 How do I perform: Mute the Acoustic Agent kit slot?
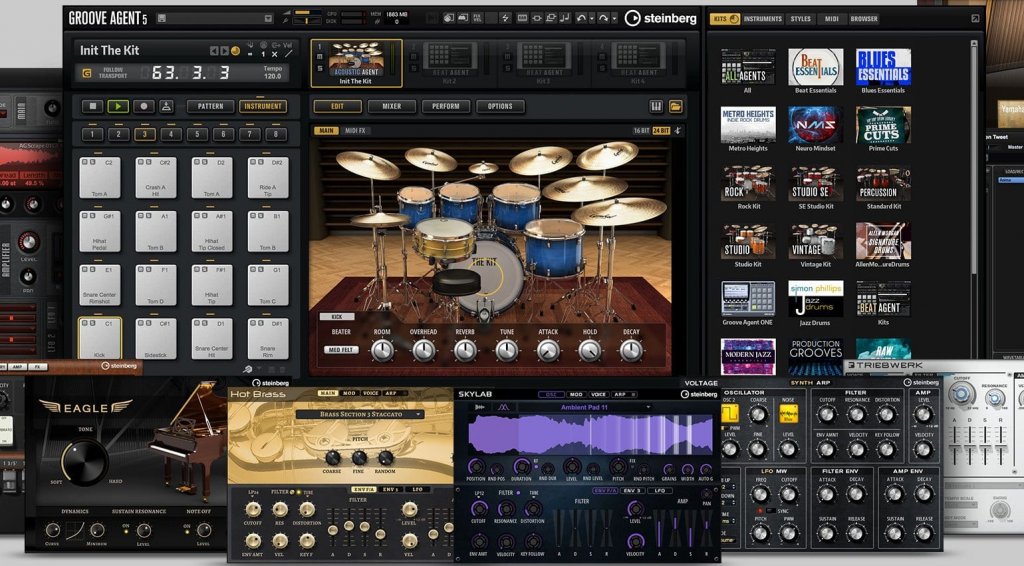319,57
